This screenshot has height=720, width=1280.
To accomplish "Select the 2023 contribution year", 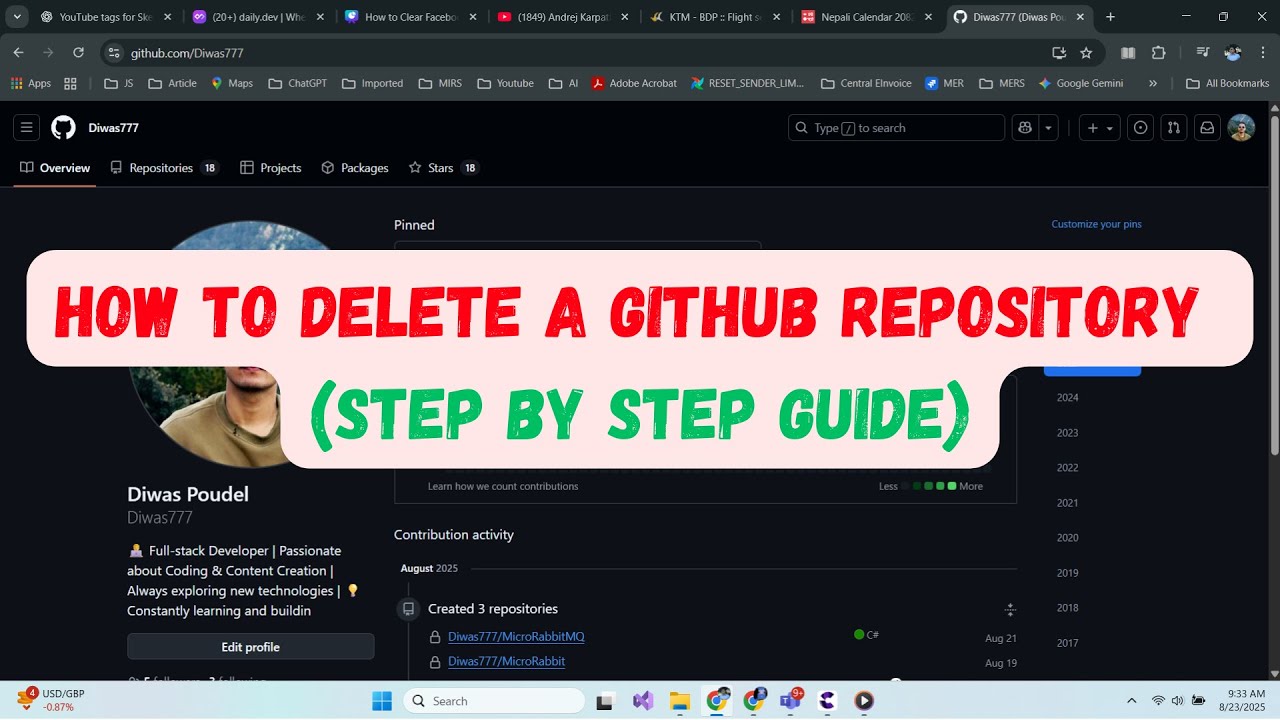I will coord(1067,432).
